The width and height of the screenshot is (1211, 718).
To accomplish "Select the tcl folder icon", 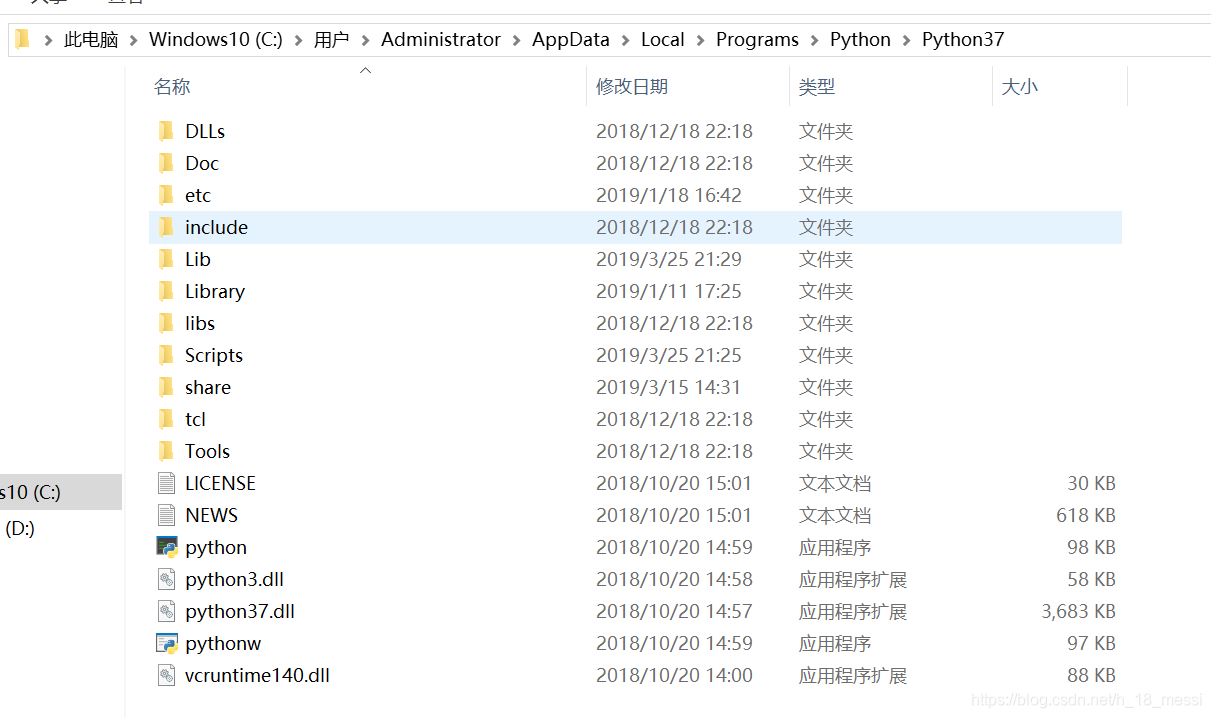I will (x=166, y=419).
